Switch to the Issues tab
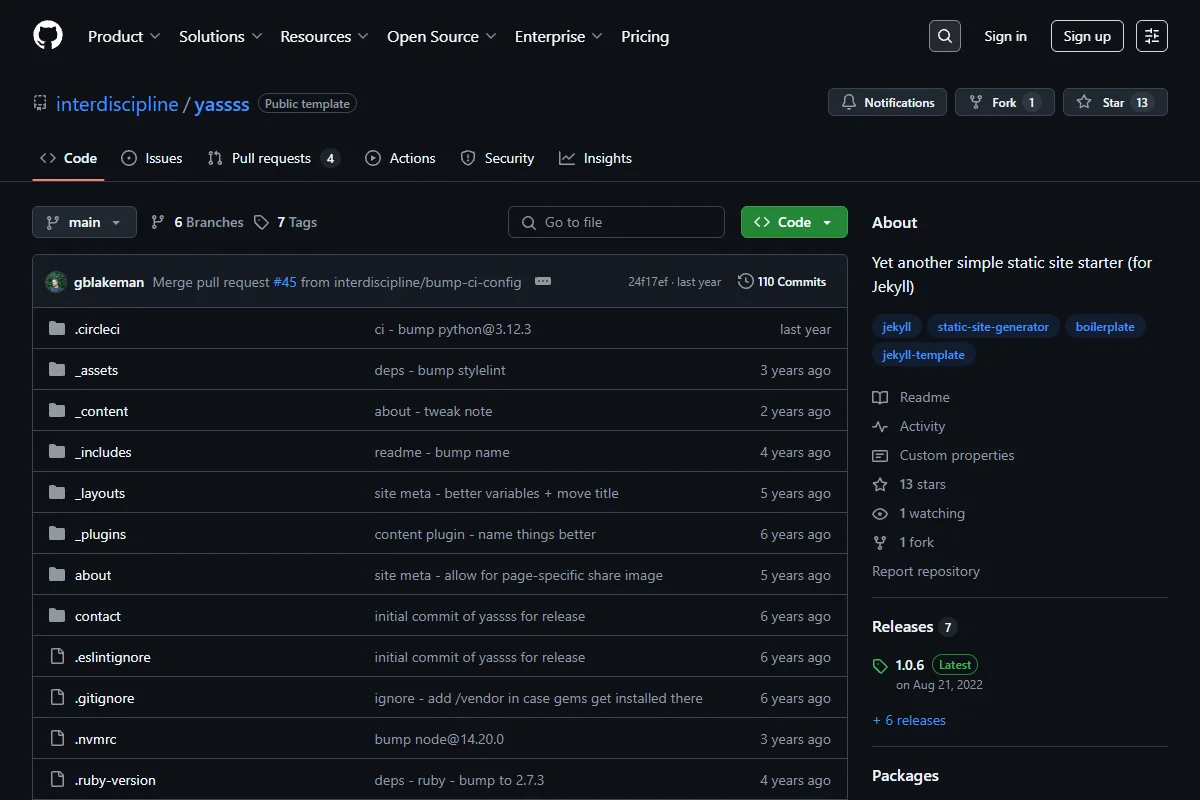The height and width of the screenshot is (800, 1200). [x=152, y=158]
